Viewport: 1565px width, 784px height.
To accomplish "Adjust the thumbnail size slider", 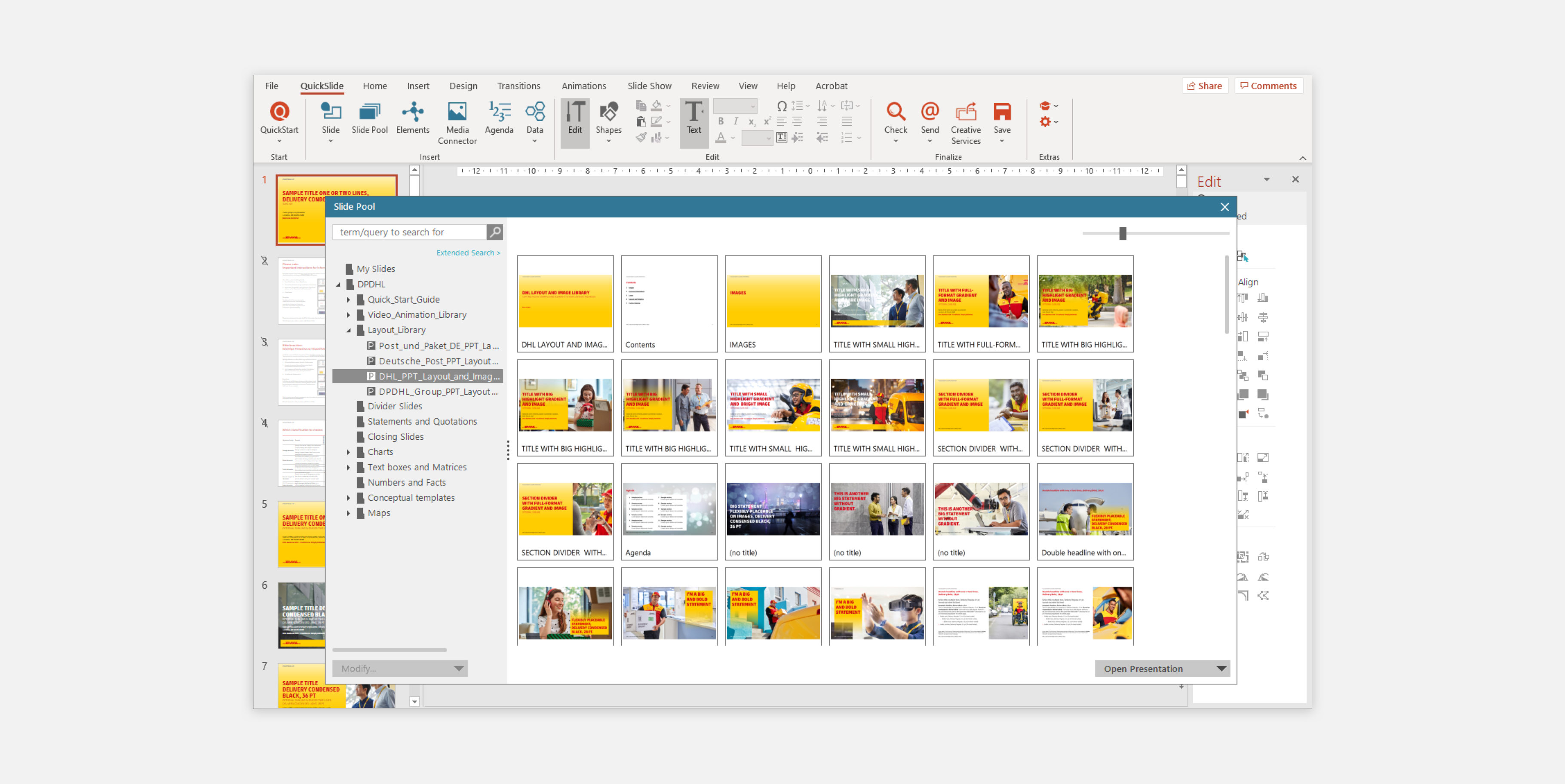I will pyautogui.click(x=1122, y=233).
